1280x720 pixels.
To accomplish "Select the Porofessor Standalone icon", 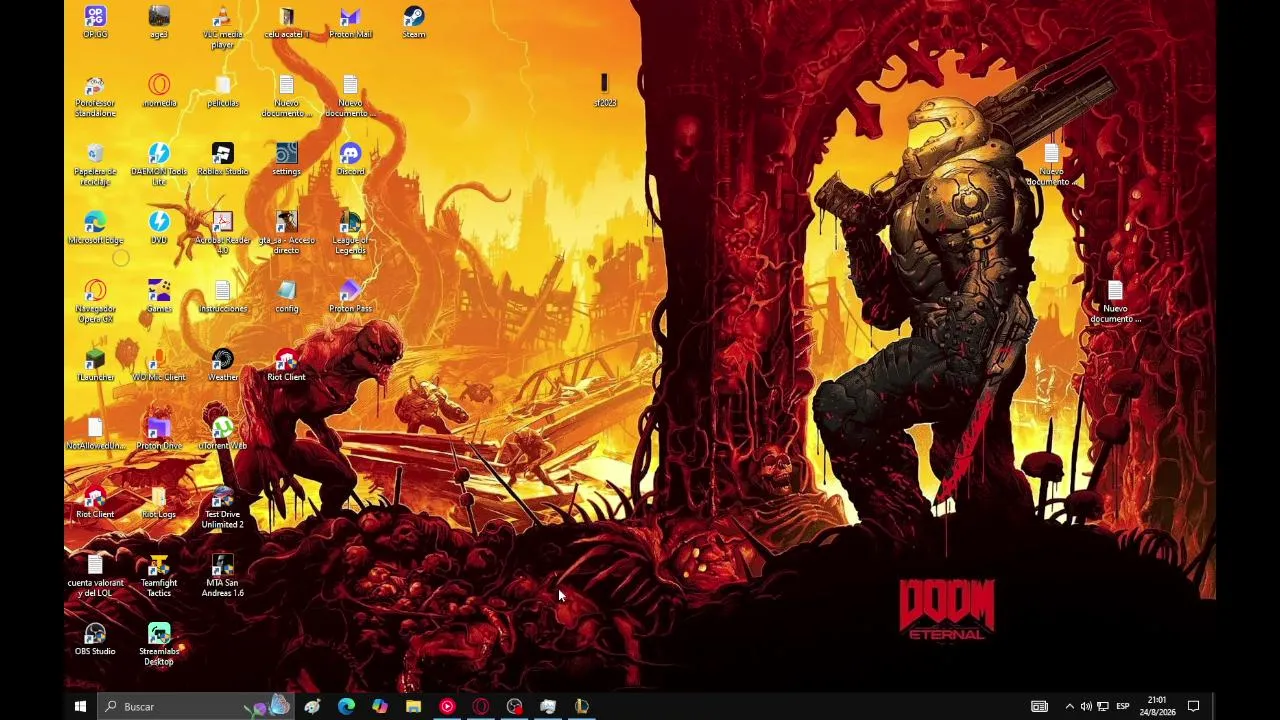I will [95, 96].
